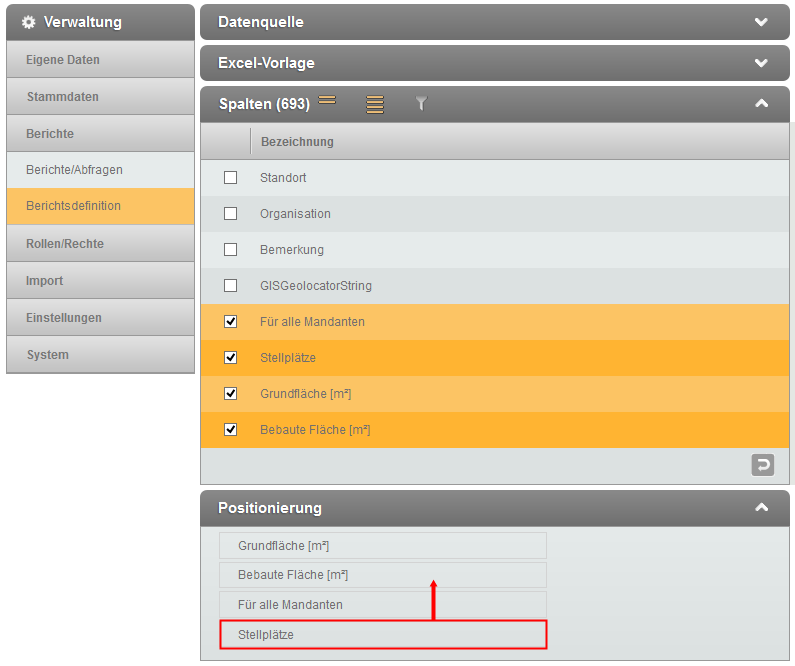This screenshot has width=795, height=666.
Task: Click the filter funnel icon in Spalten
Action: click(421, 103)
